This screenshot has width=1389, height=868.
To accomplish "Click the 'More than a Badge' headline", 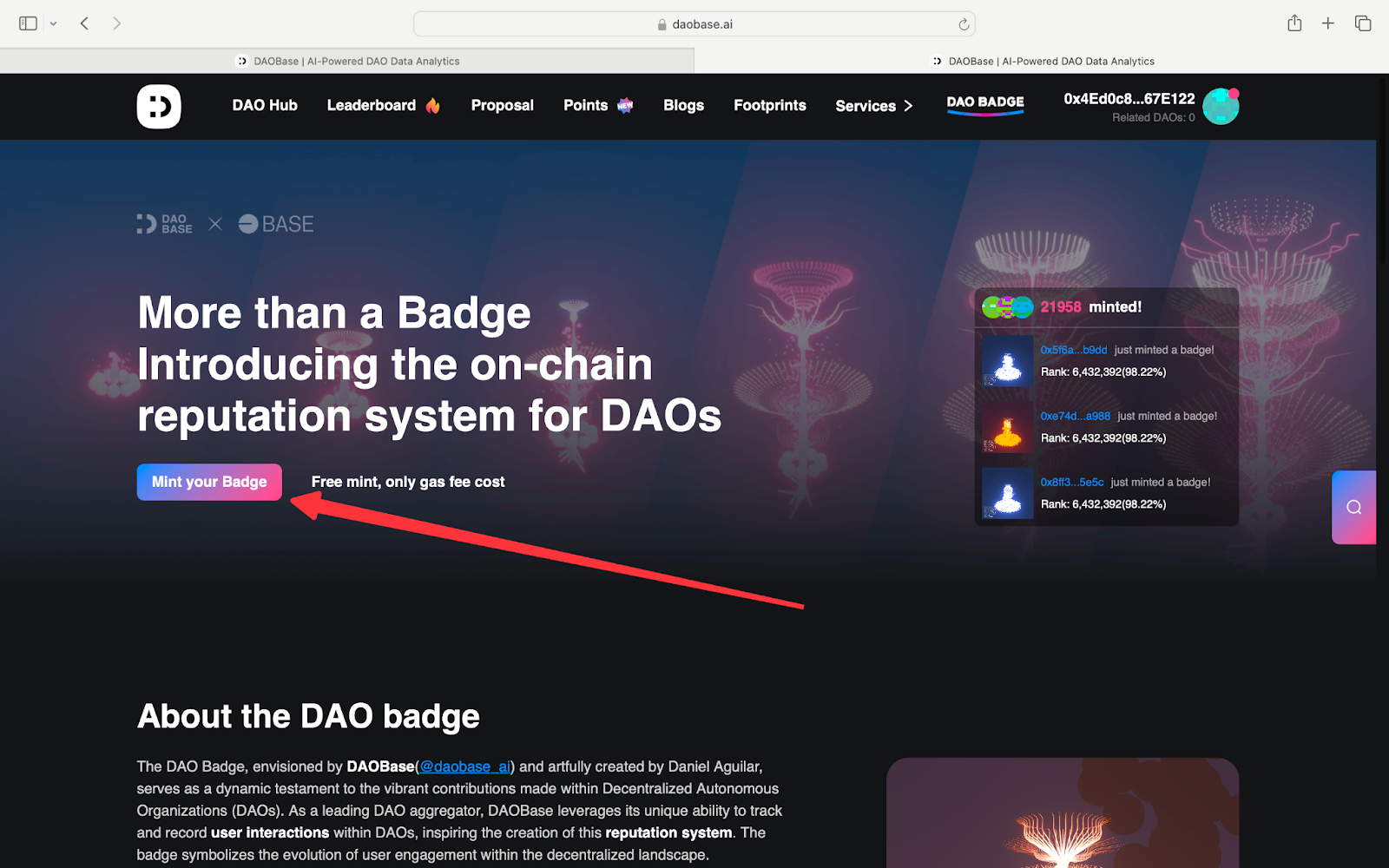I will 334,312.
